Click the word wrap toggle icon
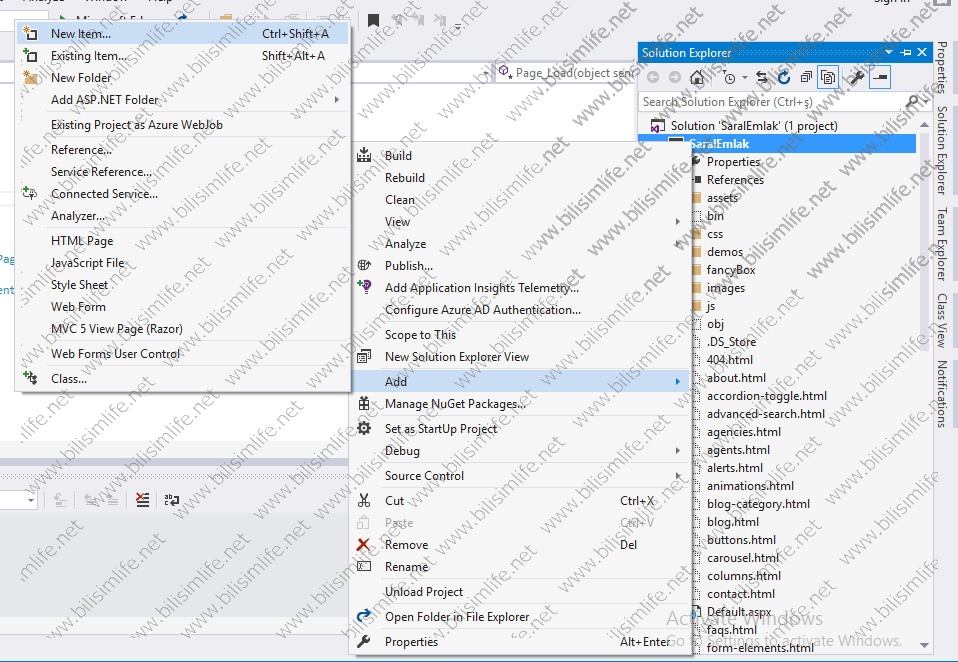Screen dimensions: 958x662 point(172,500)
